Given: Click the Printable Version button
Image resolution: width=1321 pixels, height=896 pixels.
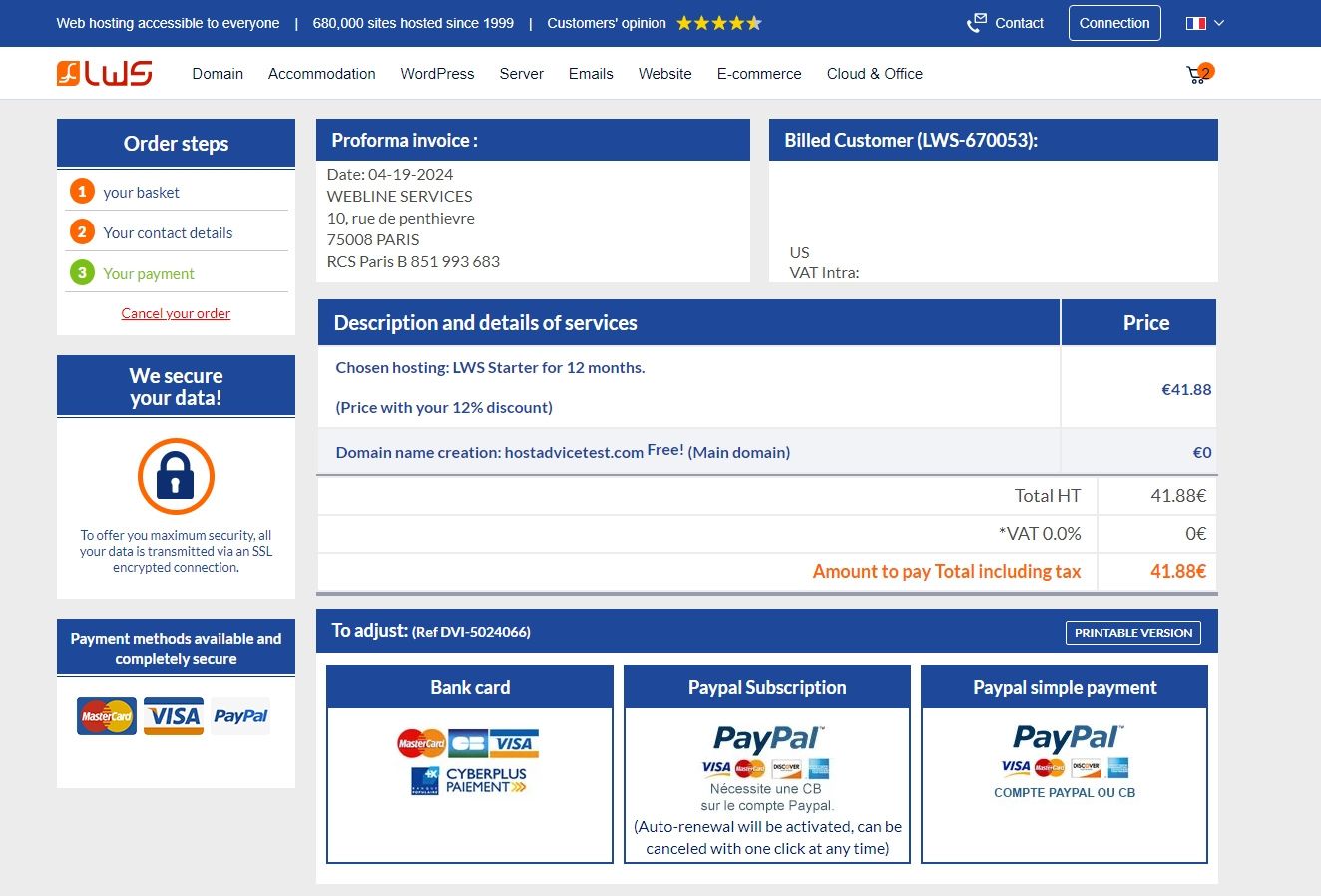Looking at the screenshot, I should [1133, 633].
